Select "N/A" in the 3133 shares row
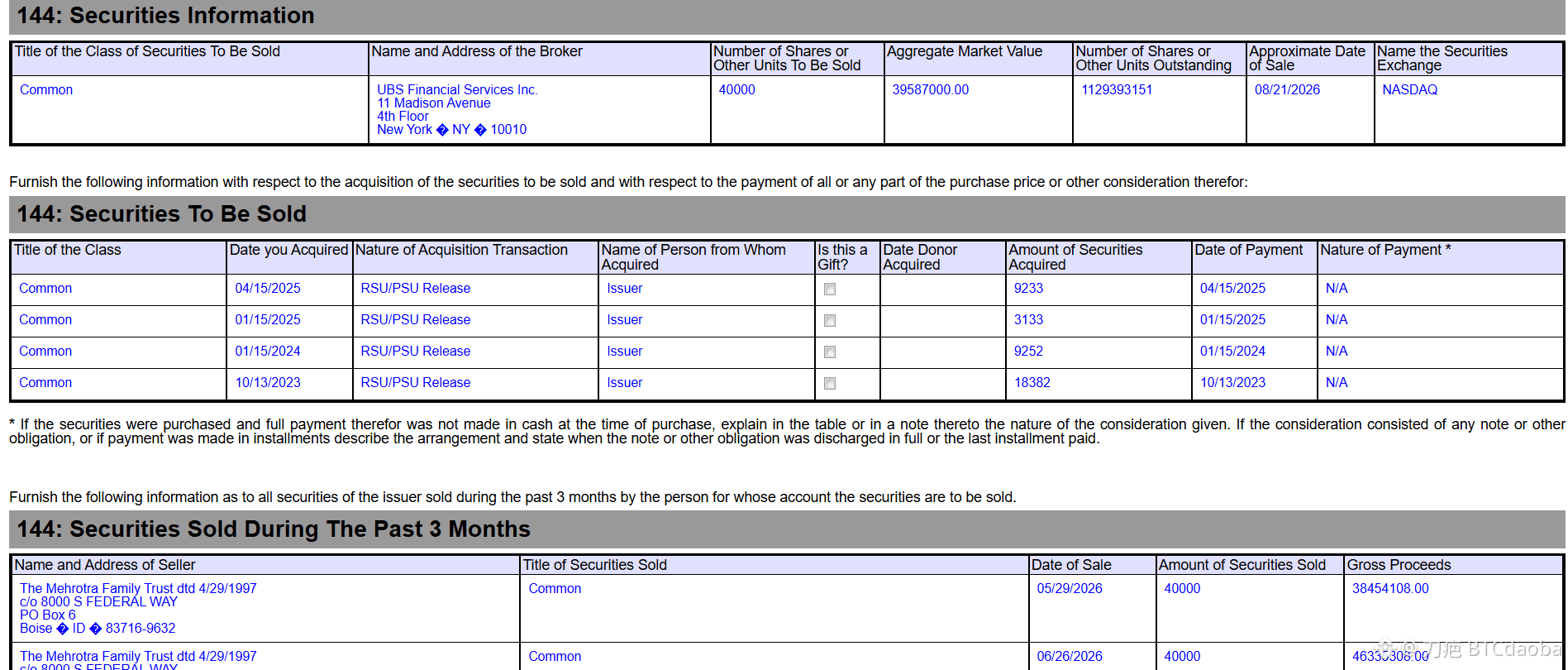1568x670 pixels. pos(1337,319)
